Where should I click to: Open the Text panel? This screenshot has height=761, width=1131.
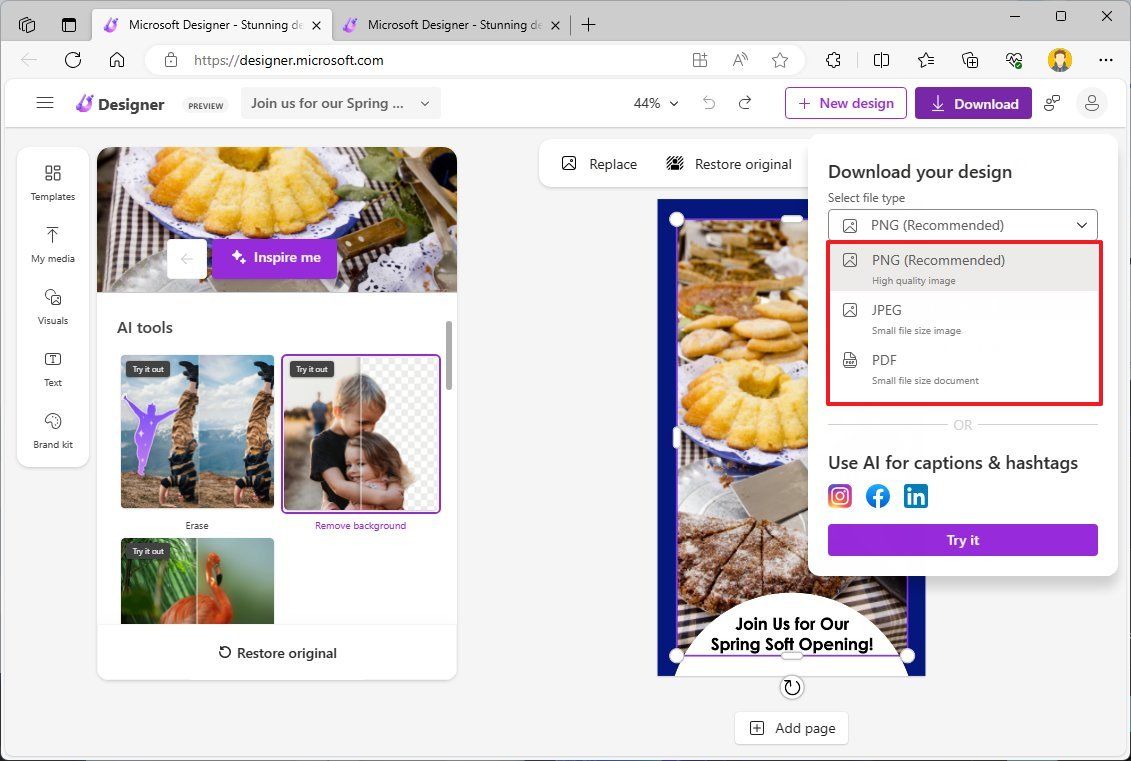52,370
